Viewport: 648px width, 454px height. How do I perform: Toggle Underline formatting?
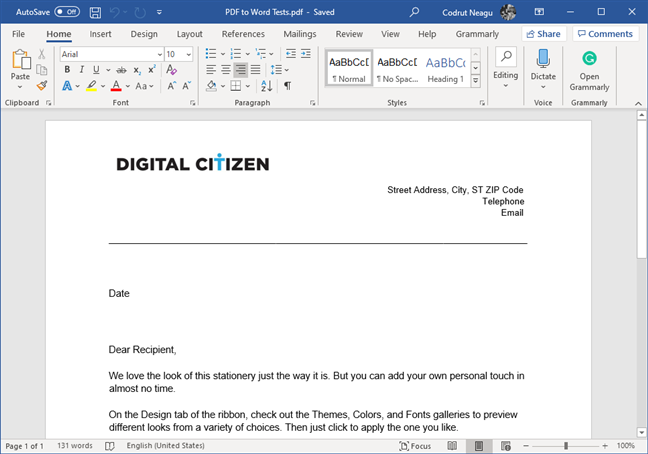(96, 69)
